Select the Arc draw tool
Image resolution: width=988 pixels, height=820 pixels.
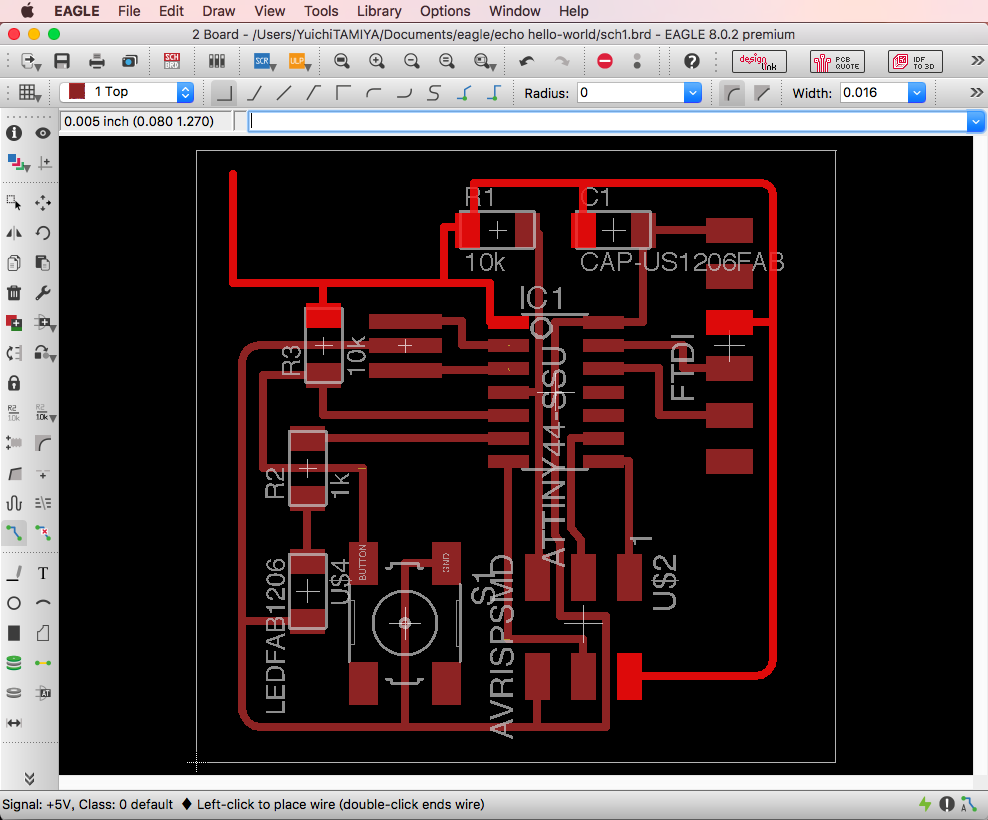tap(43, 603)
